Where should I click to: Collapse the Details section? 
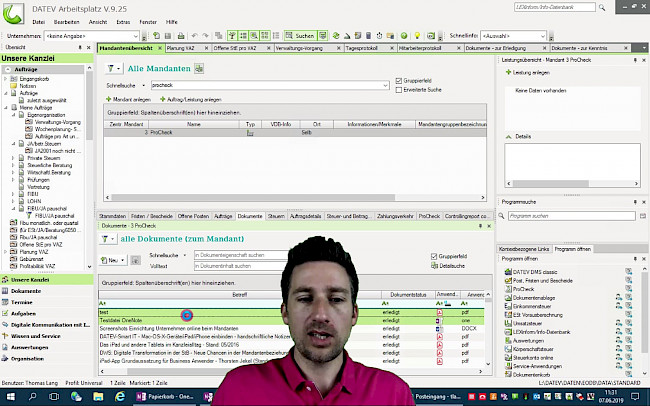tap(509, 136)
